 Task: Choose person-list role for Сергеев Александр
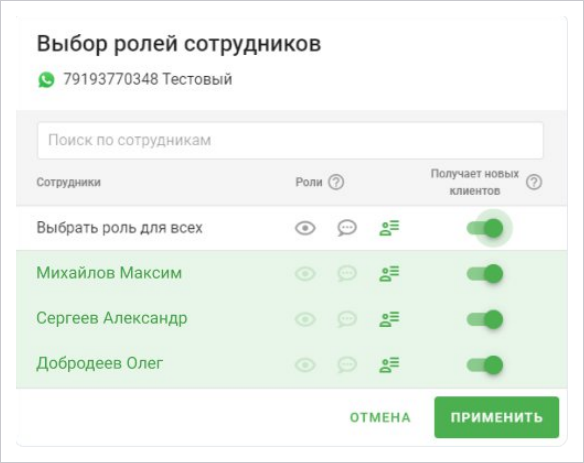tap(389, 320)
